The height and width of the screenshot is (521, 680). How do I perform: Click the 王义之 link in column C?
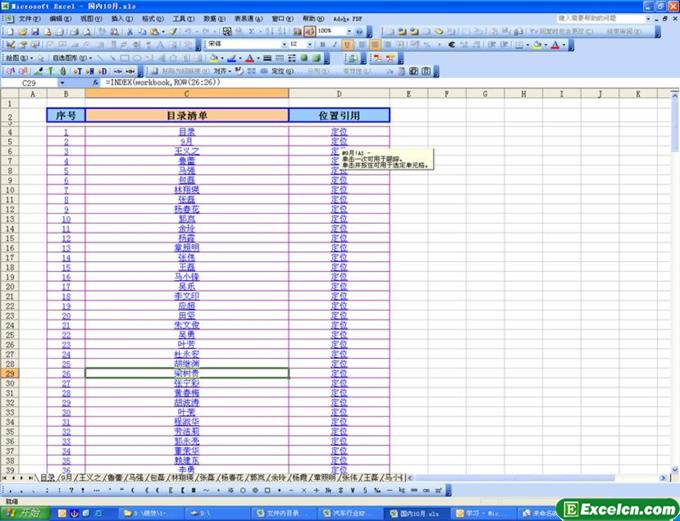click(187, 151)
